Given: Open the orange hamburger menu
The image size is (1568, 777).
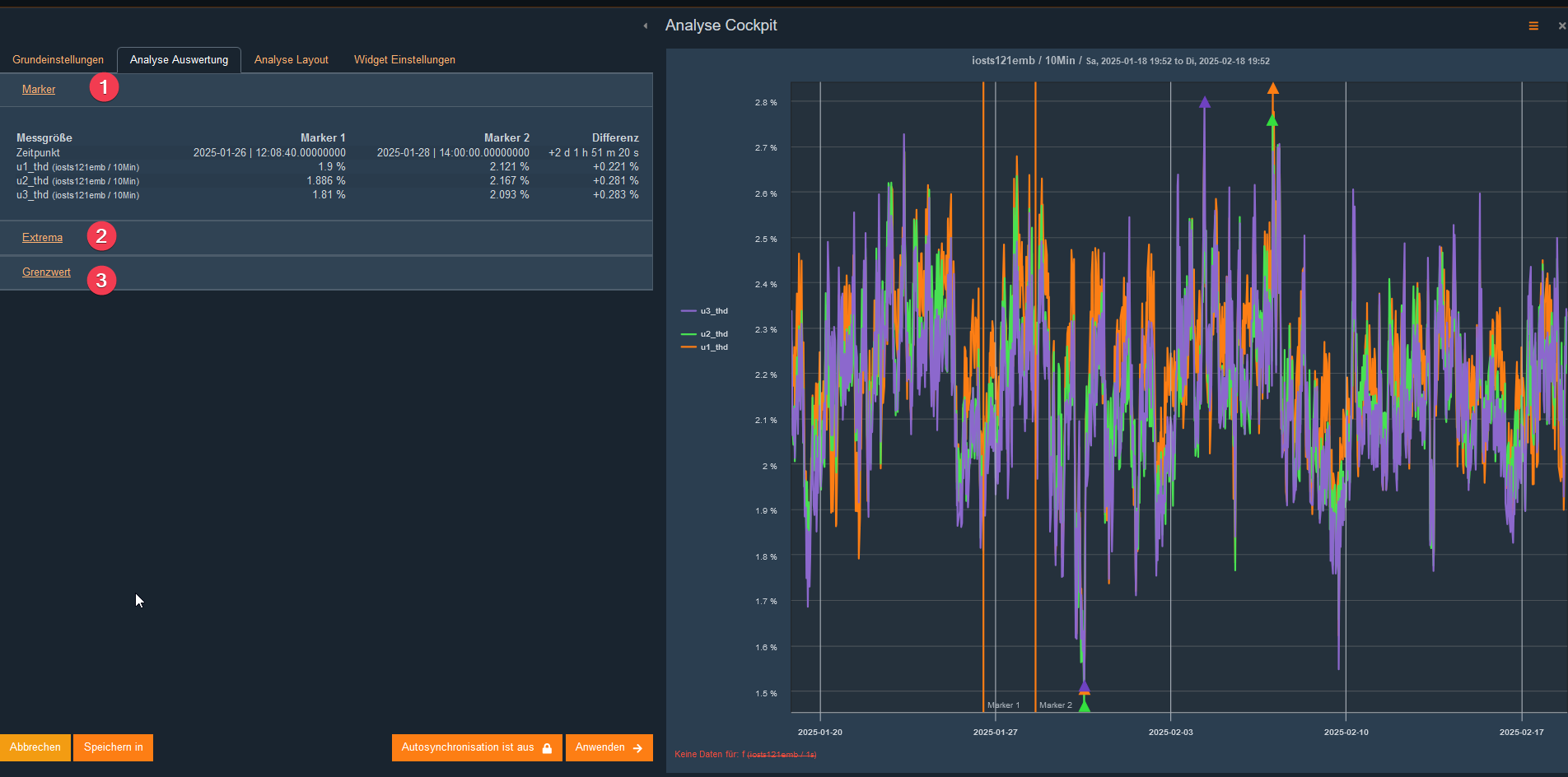Looking at the screenshot, I should pos(1533,26).
